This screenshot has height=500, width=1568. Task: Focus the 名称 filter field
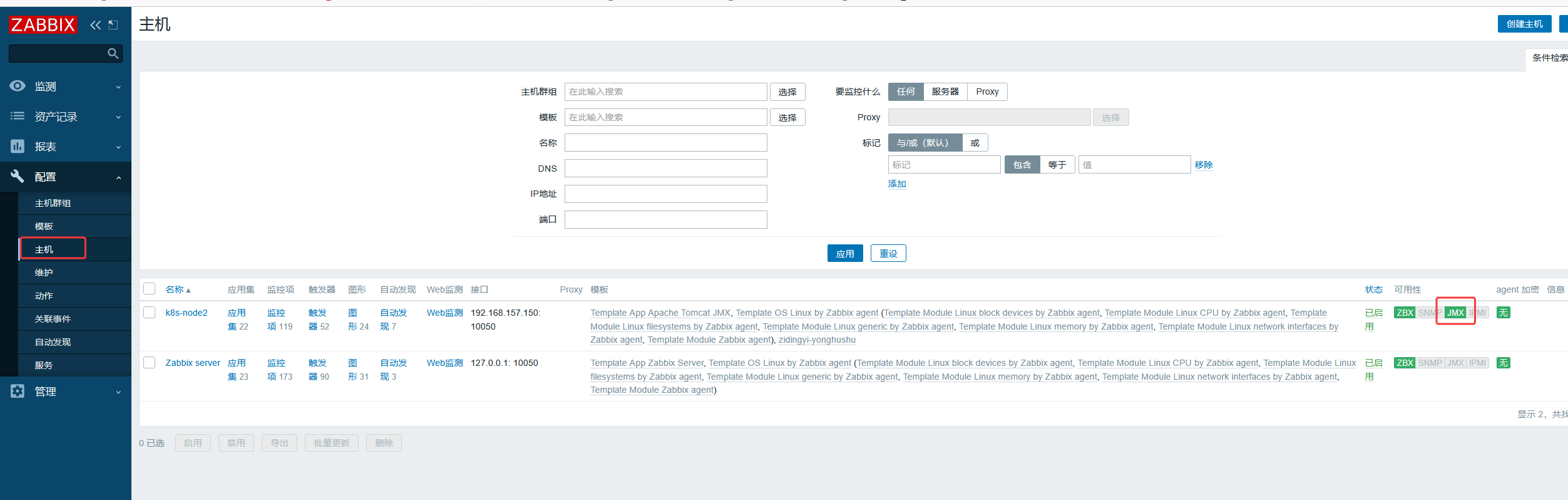click(666, 143)
